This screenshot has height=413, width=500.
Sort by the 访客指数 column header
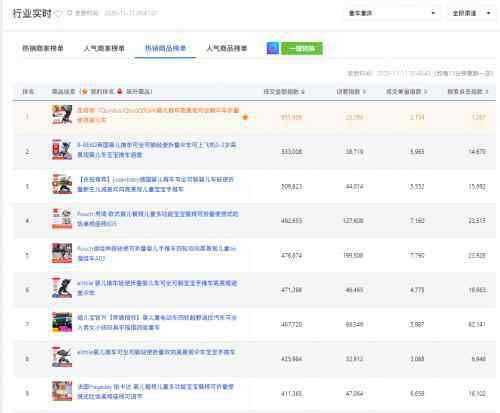pyautogui.click(x=351, y=91)
